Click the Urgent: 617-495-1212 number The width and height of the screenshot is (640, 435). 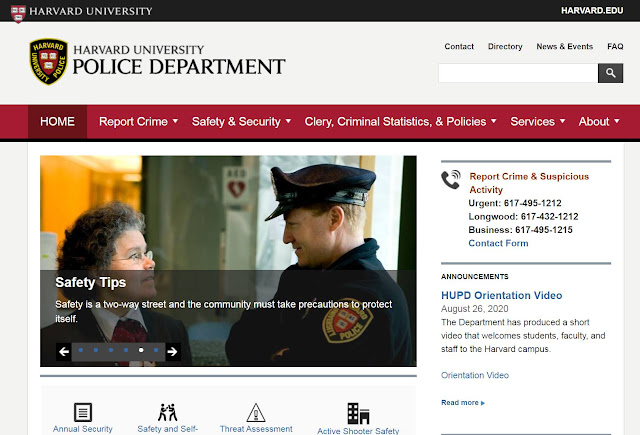tap(515, 203)
